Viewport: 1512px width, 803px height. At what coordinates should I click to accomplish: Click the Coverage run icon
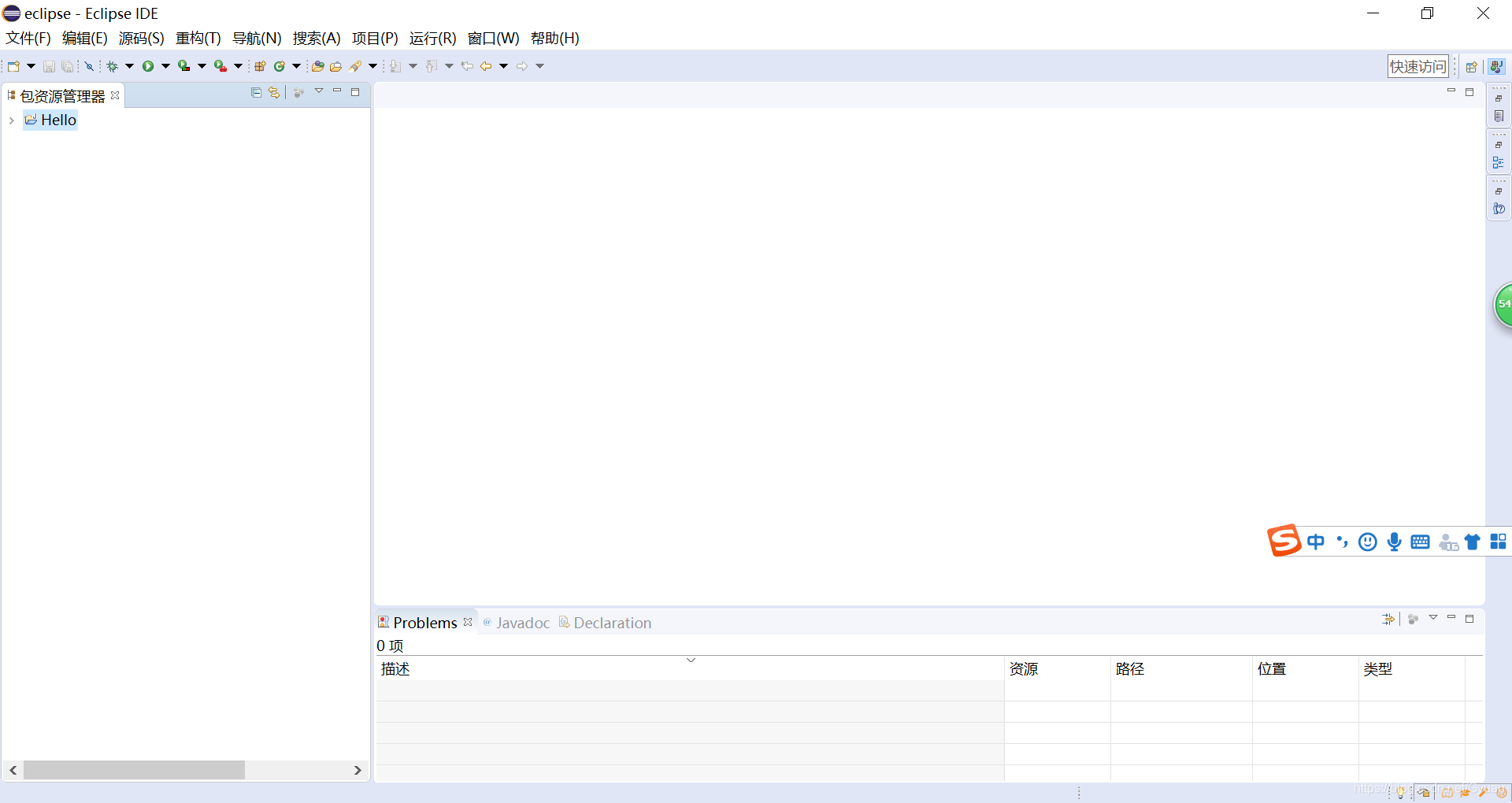[183, 66]
